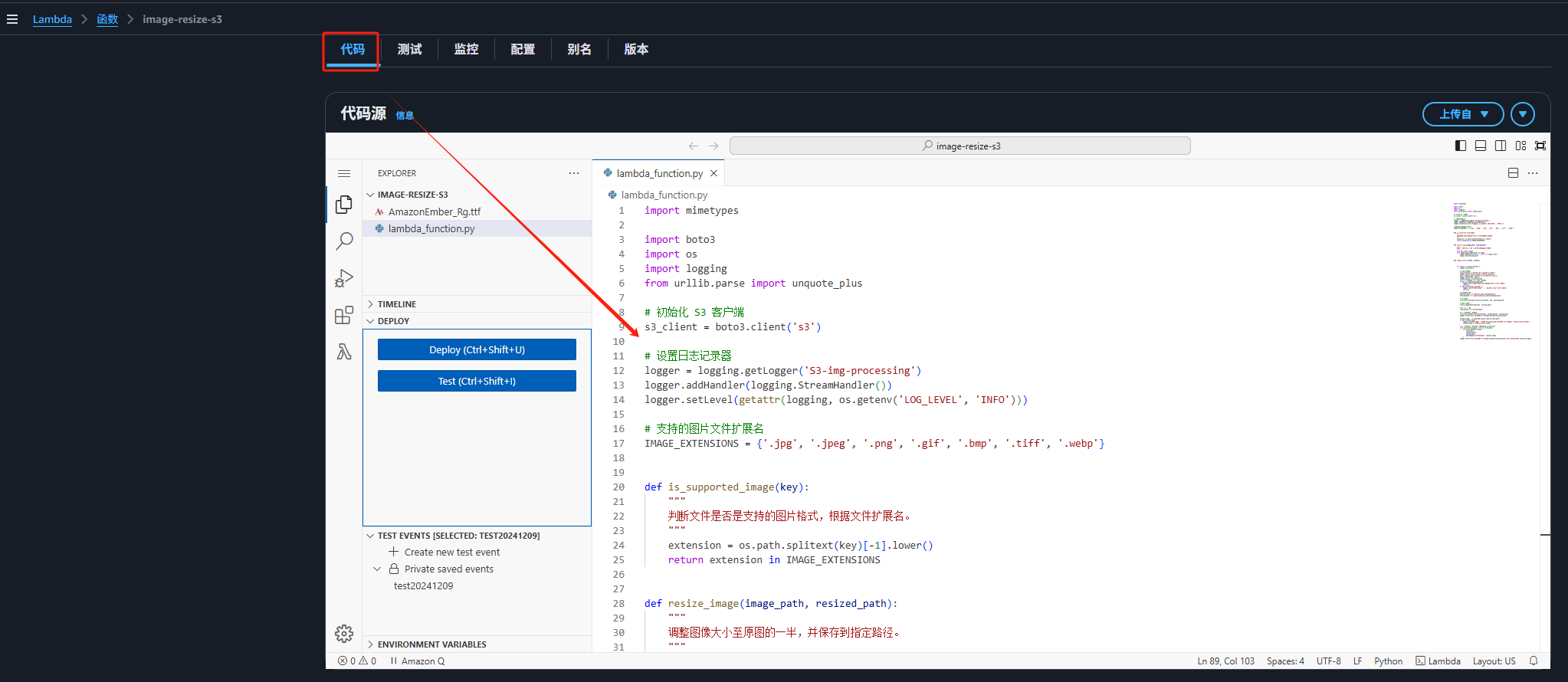Open the AWS Lambda icon in activity bar
The image size is (1568, 682).
click(344, 352)
